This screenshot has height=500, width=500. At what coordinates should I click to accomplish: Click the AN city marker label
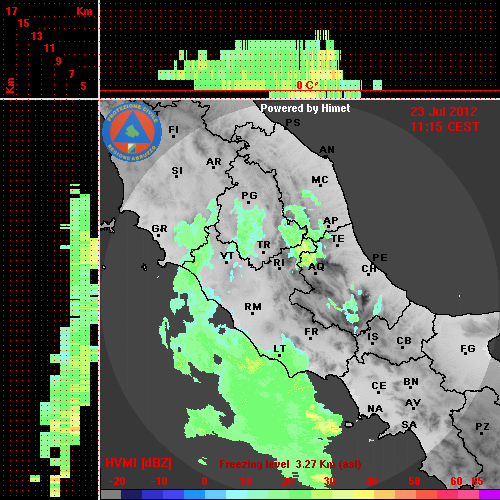point(327,150)
